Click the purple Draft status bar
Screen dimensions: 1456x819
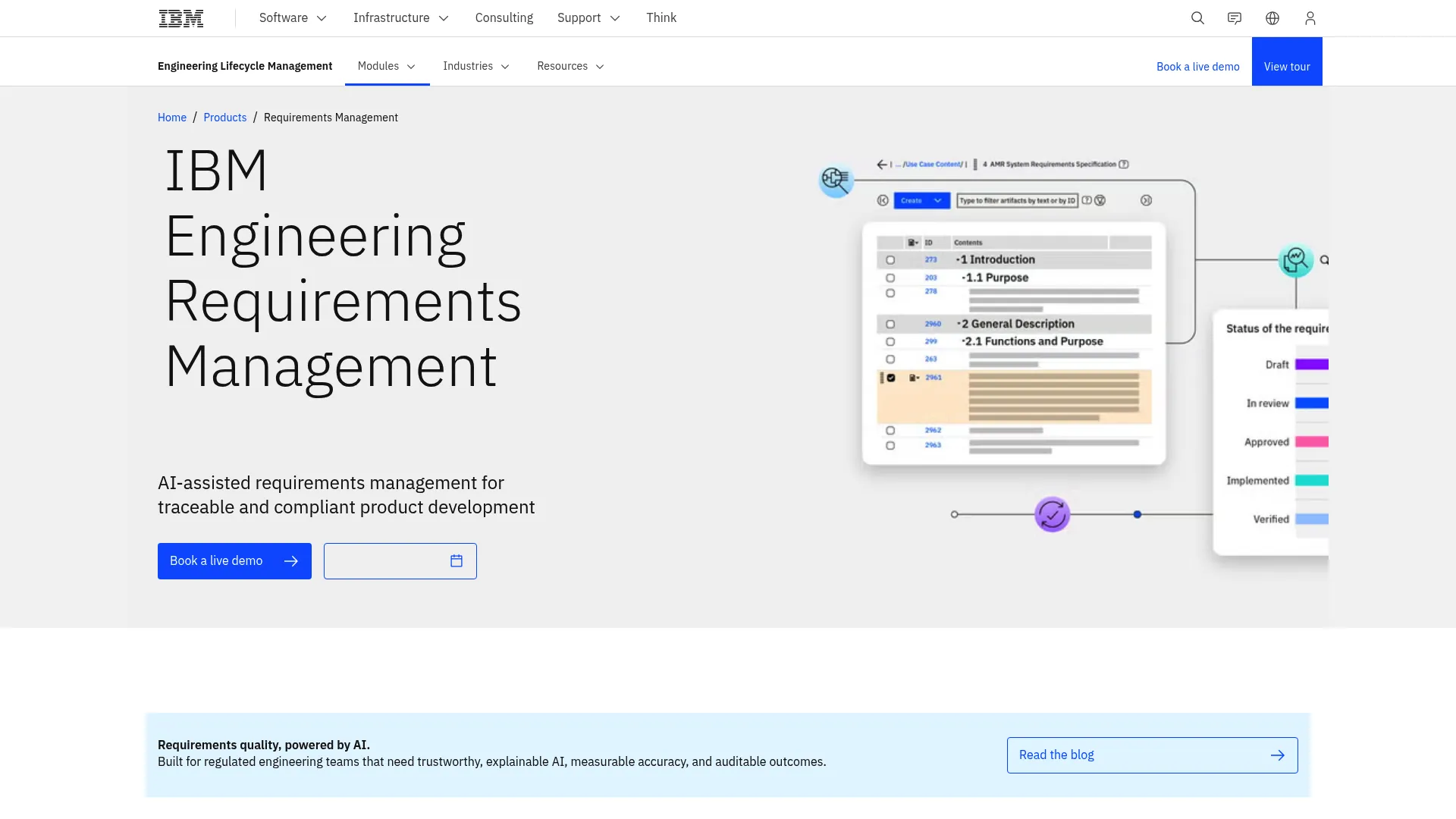pyautogui.click(x=1312, y=365)
